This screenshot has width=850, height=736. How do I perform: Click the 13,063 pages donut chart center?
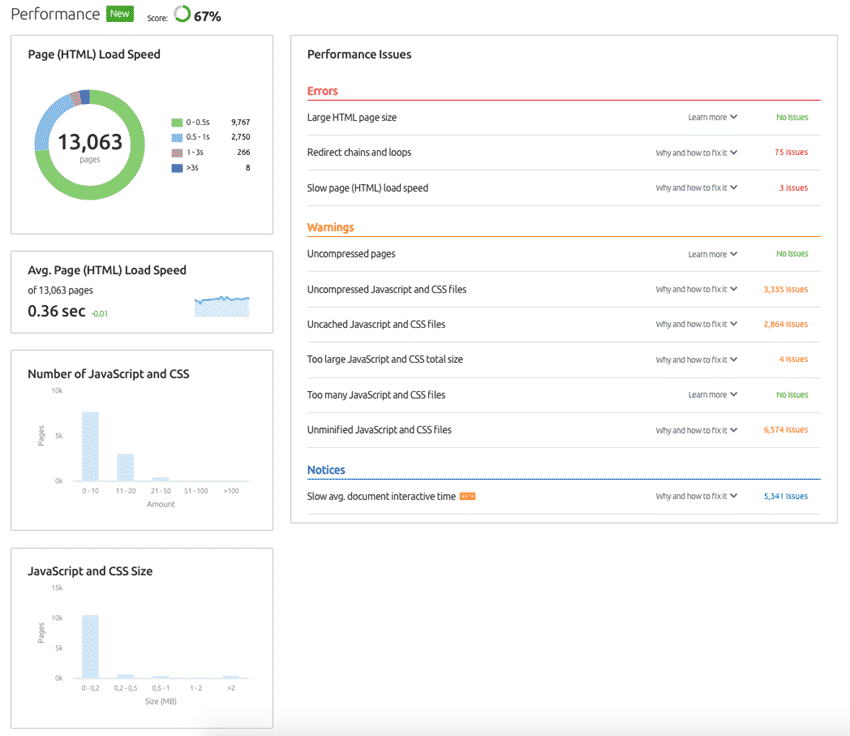pos(90,144)
